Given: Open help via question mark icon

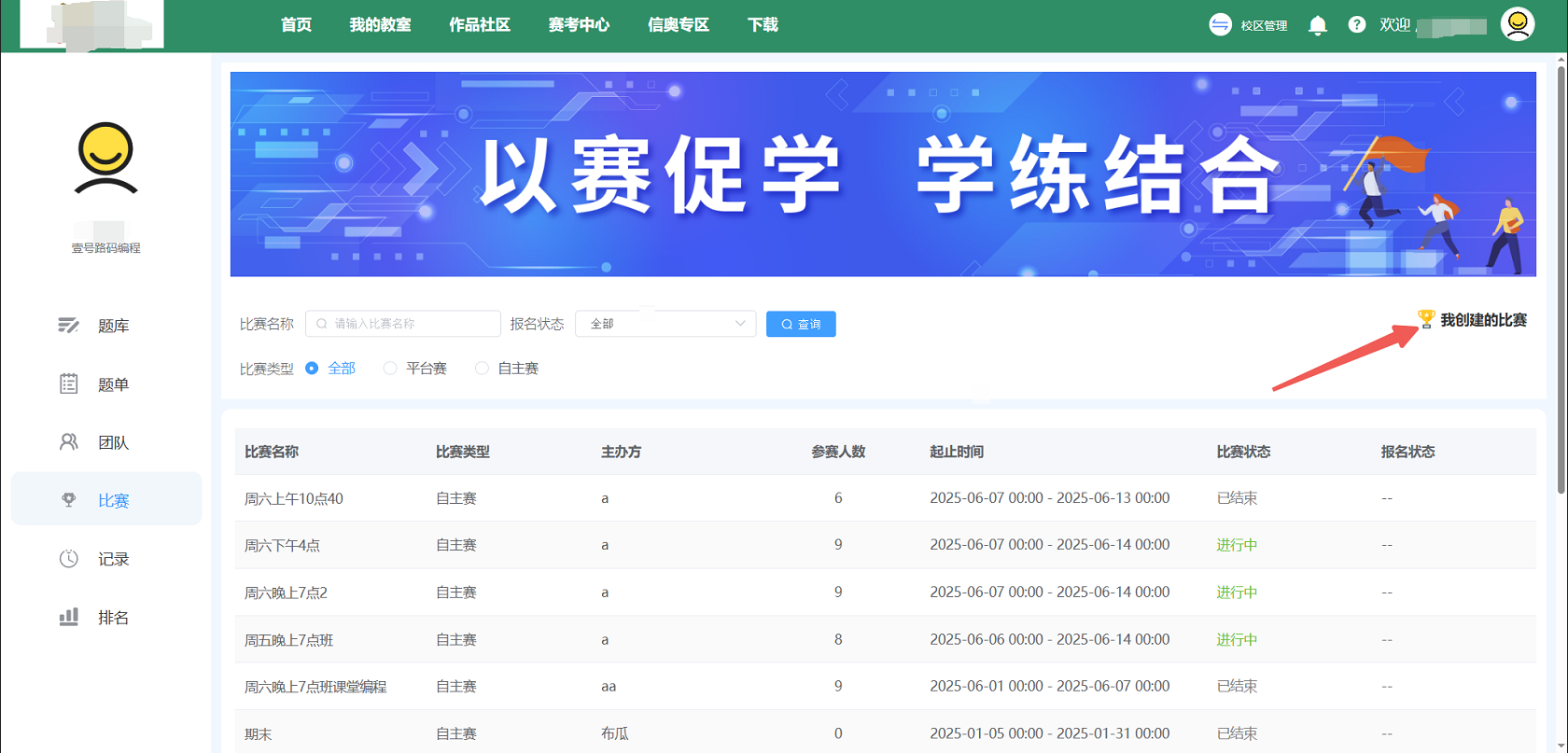Looking at the screenshot, I should point(1356,25).
